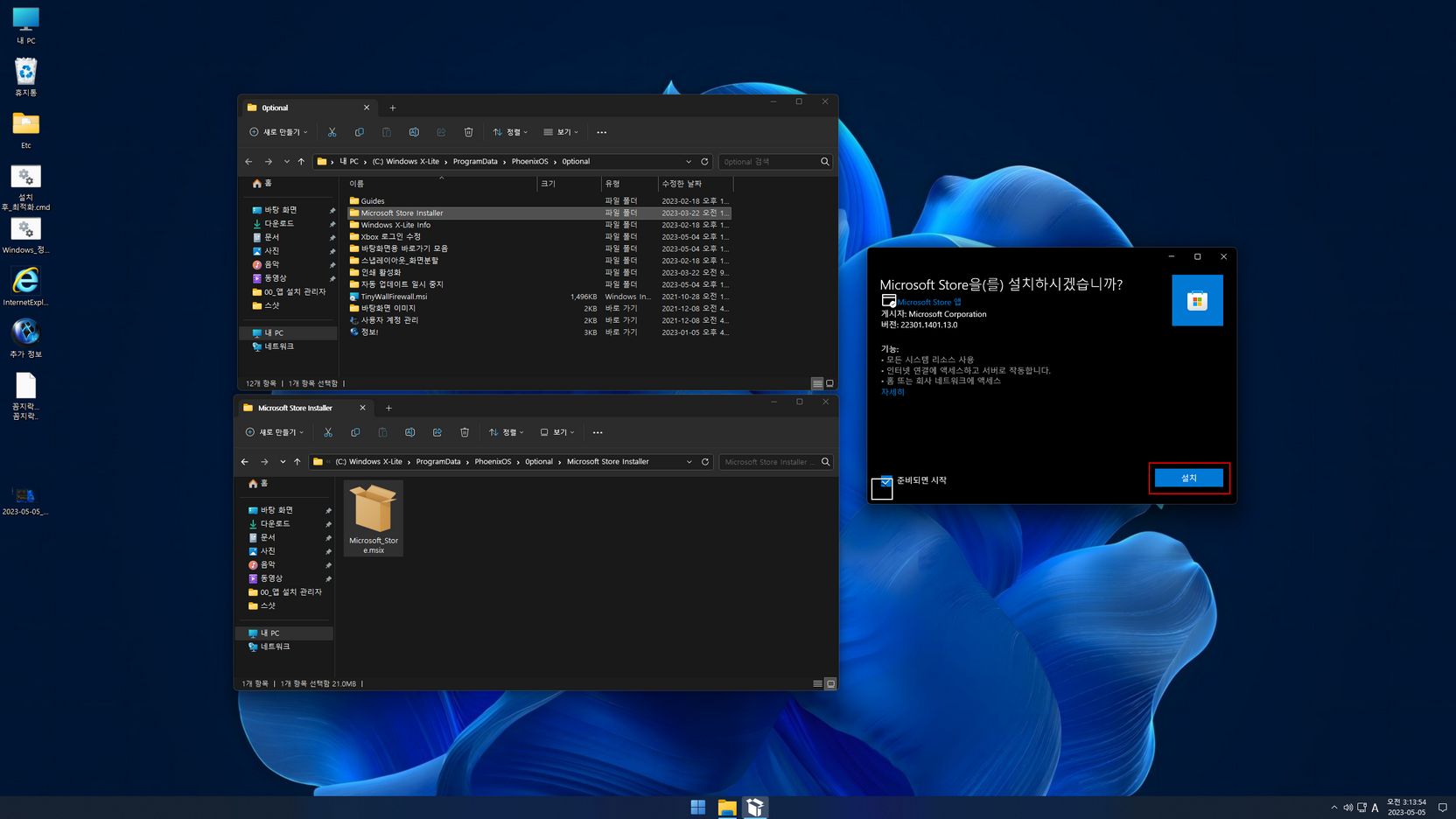Click the 설치 install button
The width and height of the screenshot is (1456, 819).
click(x=1188, y=478)
